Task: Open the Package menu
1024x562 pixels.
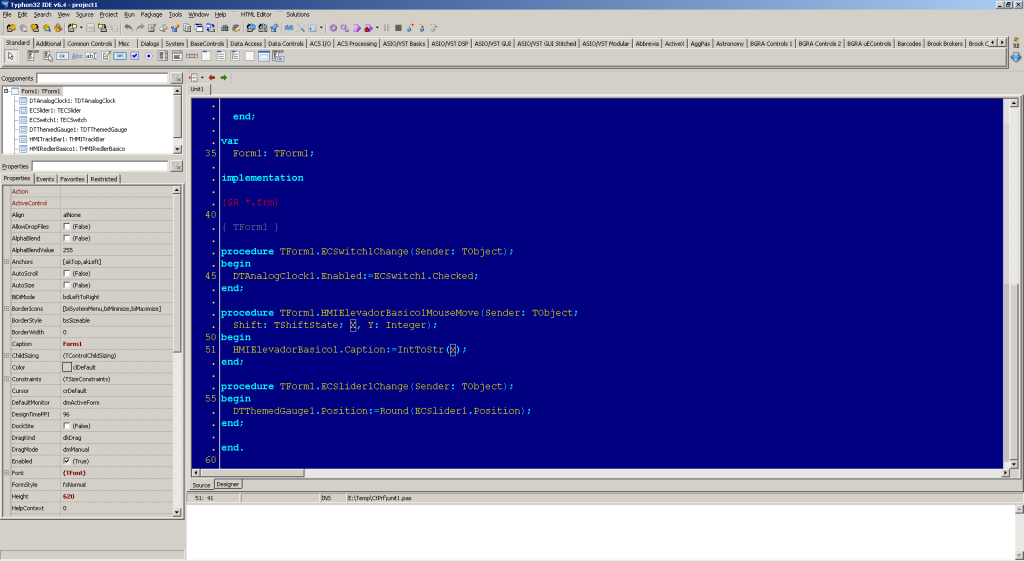Action: [151, 15]
